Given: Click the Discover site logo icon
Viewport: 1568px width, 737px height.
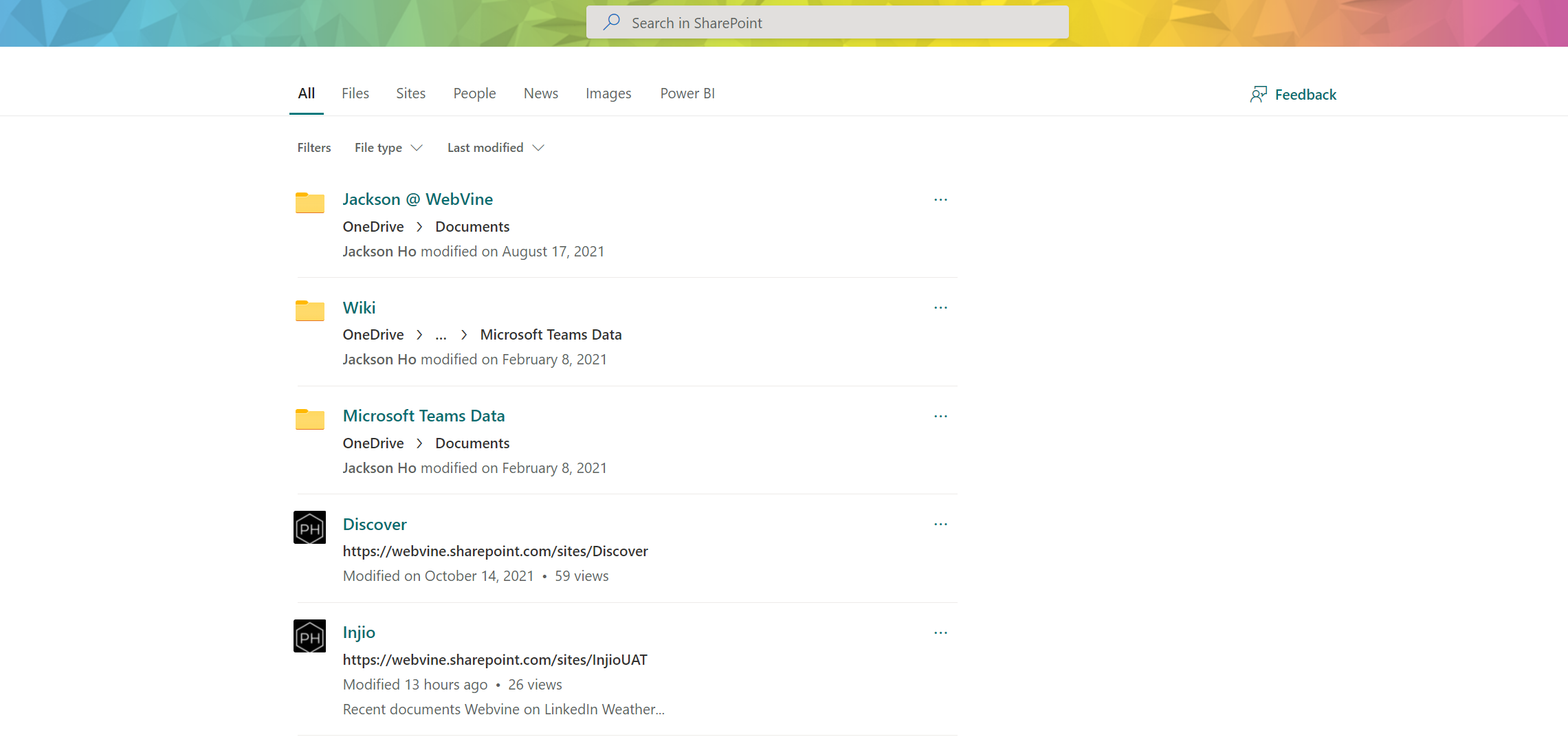Looking at the screenshot, I should (x=309, y=528).
